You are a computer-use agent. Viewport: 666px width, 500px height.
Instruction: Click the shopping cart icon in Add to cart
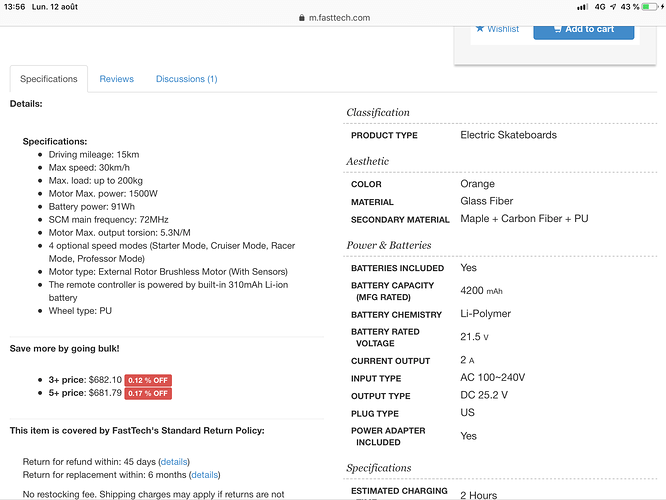(x=558, y=29)
